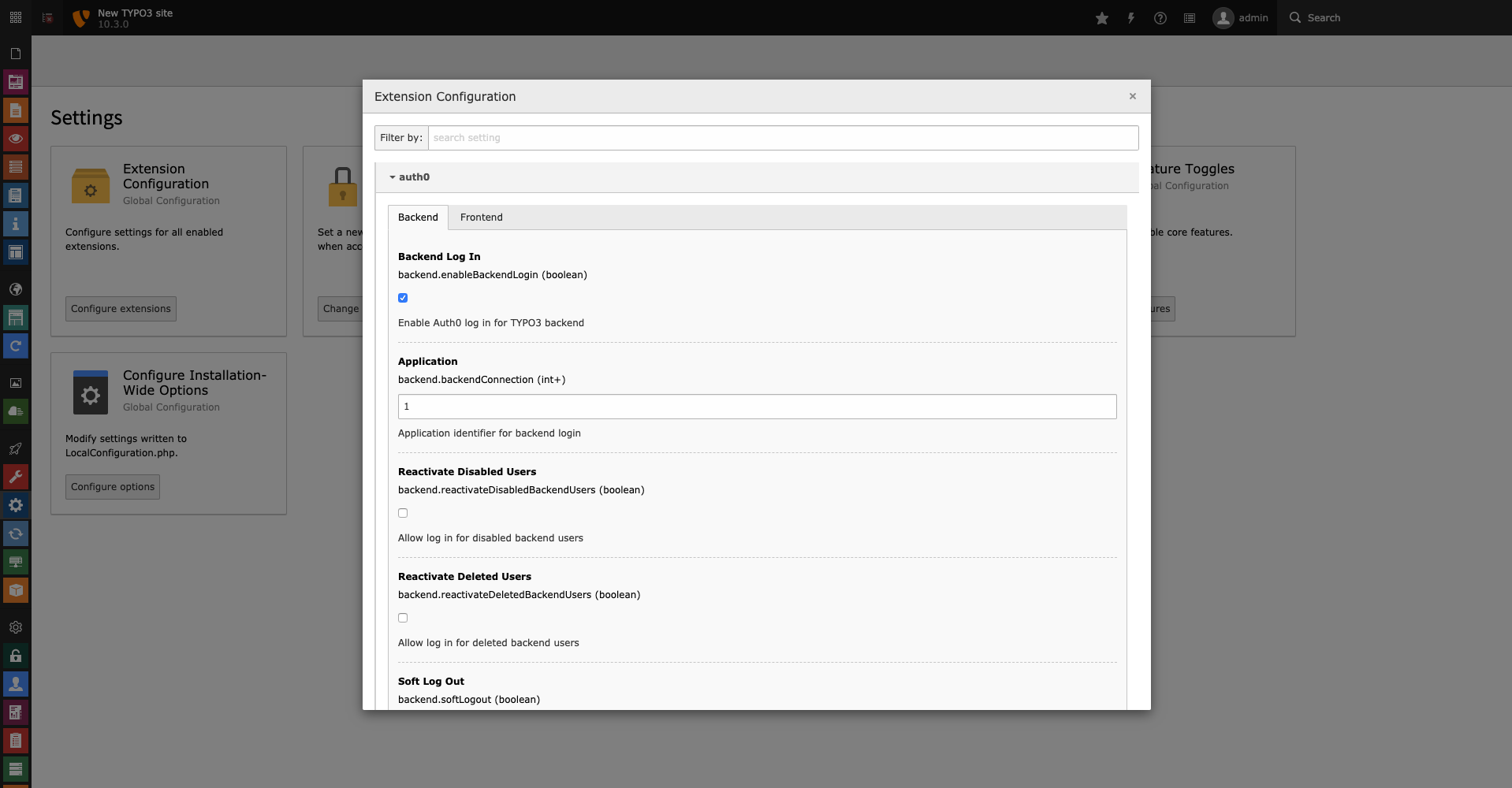
Task: Uncheck backend.enableBackendLogin checkbox
Action: pyautogui.click(x=403, y=298)
